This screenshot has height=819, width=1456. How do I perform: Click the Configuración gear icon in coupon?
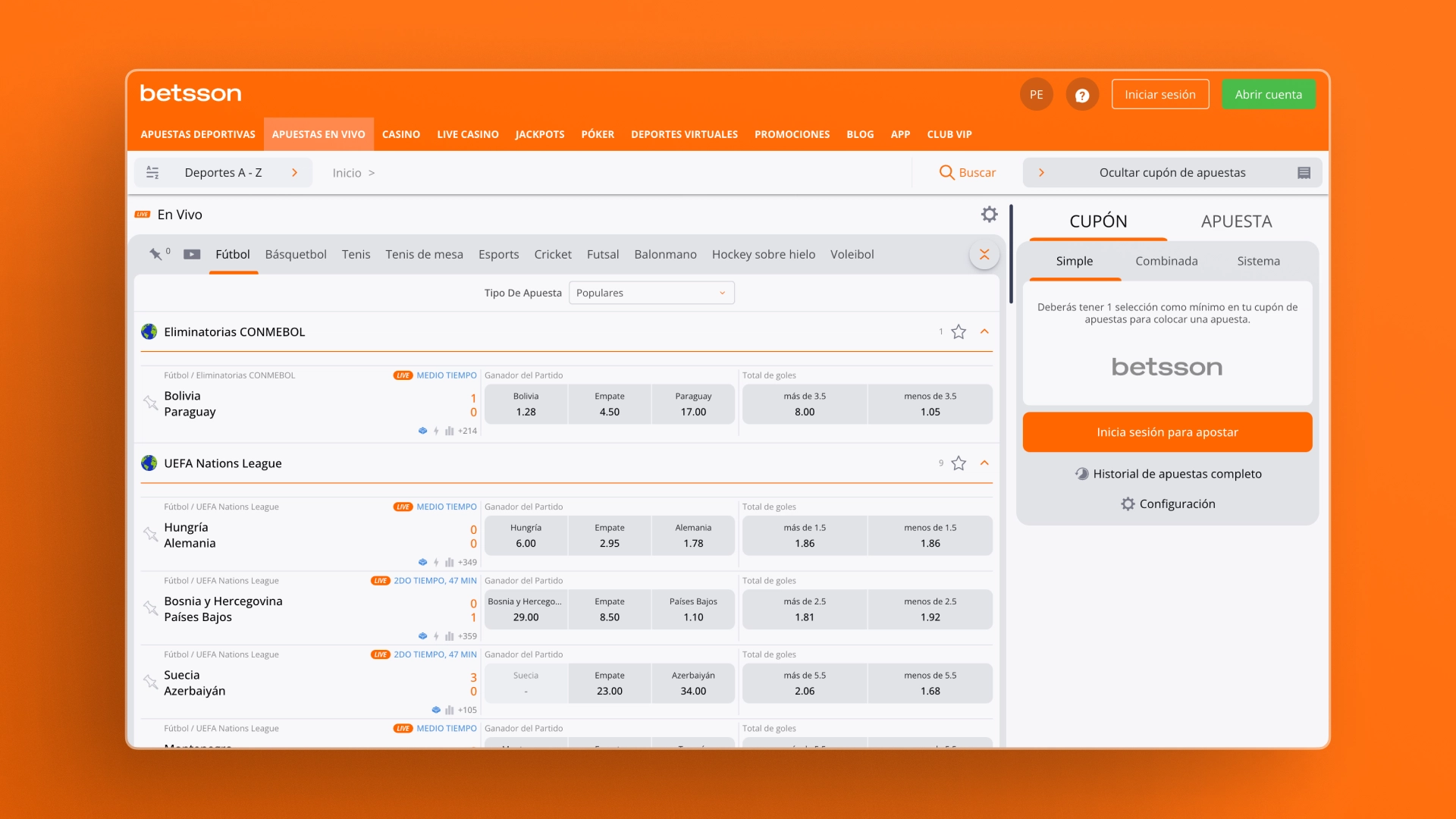coord(1128,504)
